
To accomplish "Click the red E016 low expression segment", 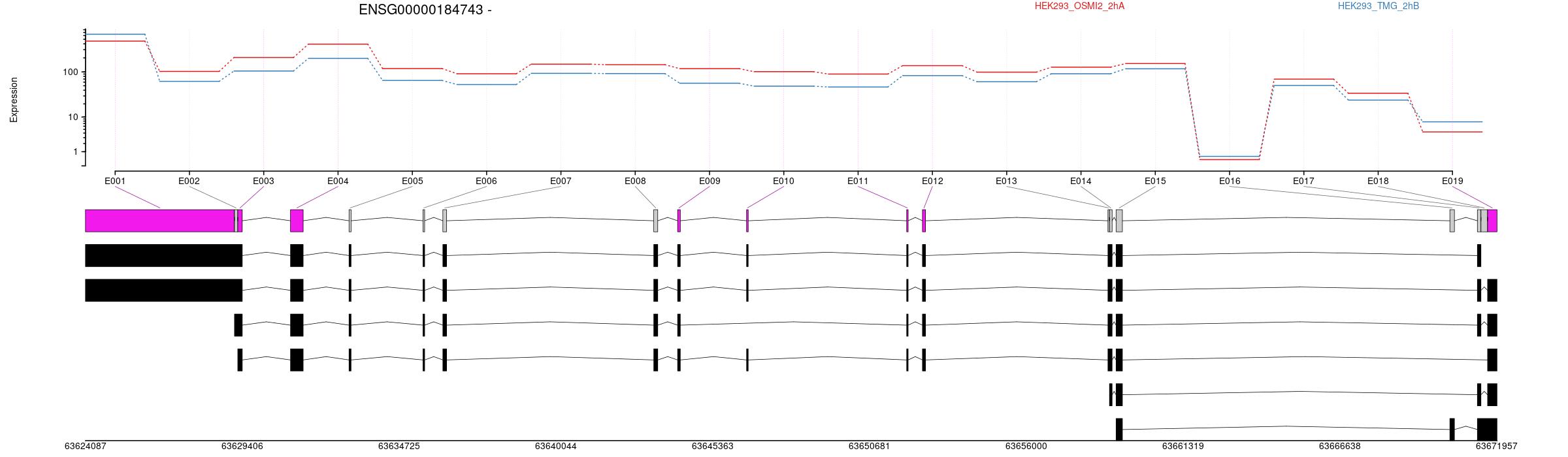I will click(1230, 159).
